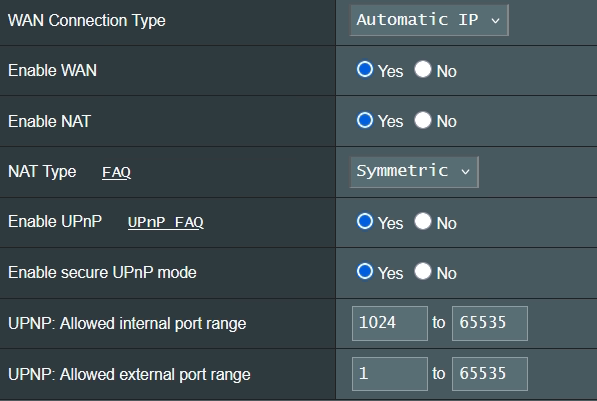Click the internal port range end field
This screenshot has height=401, width=597.
point(490,323)
